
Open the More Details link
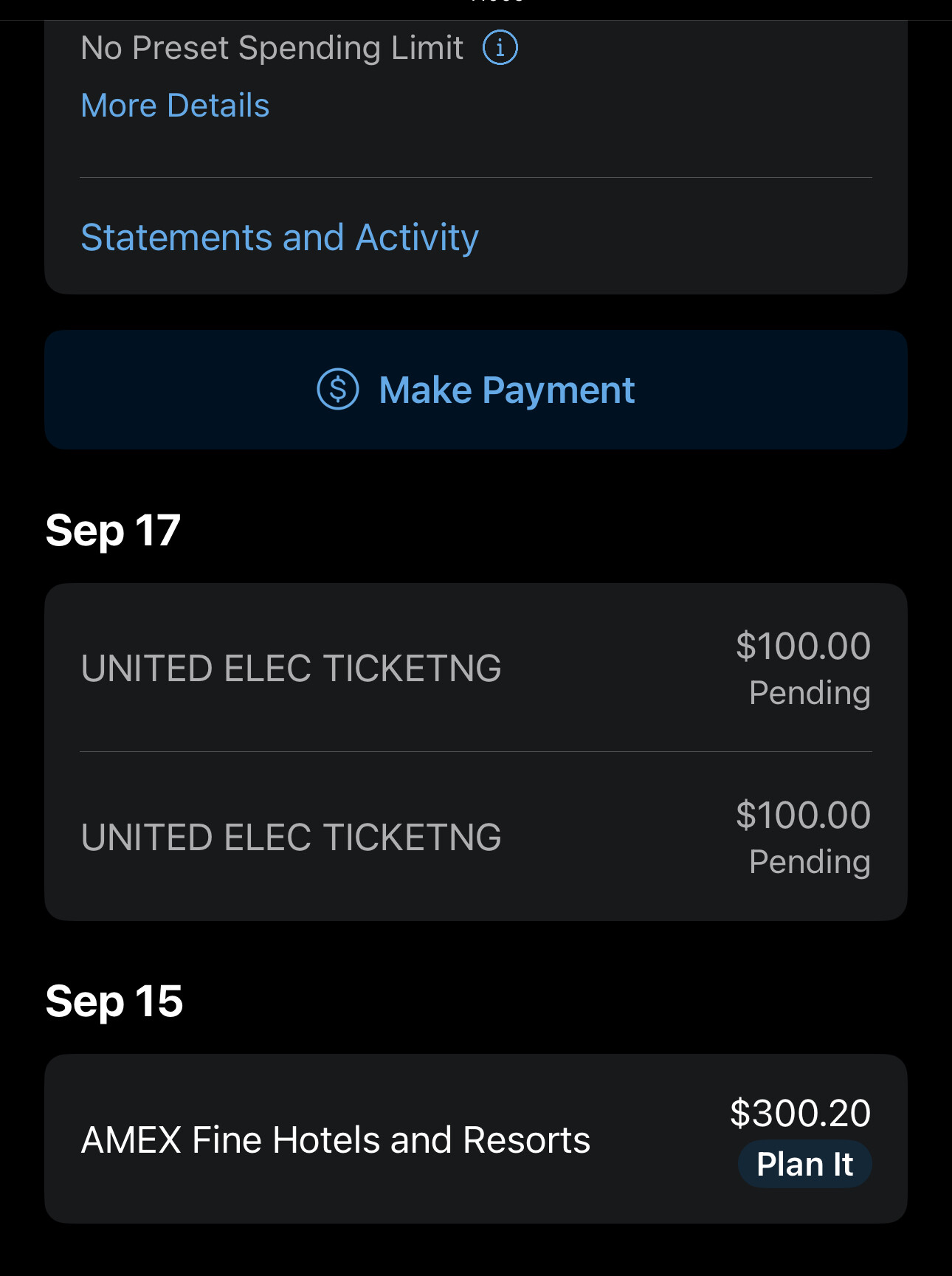point(175,106)
